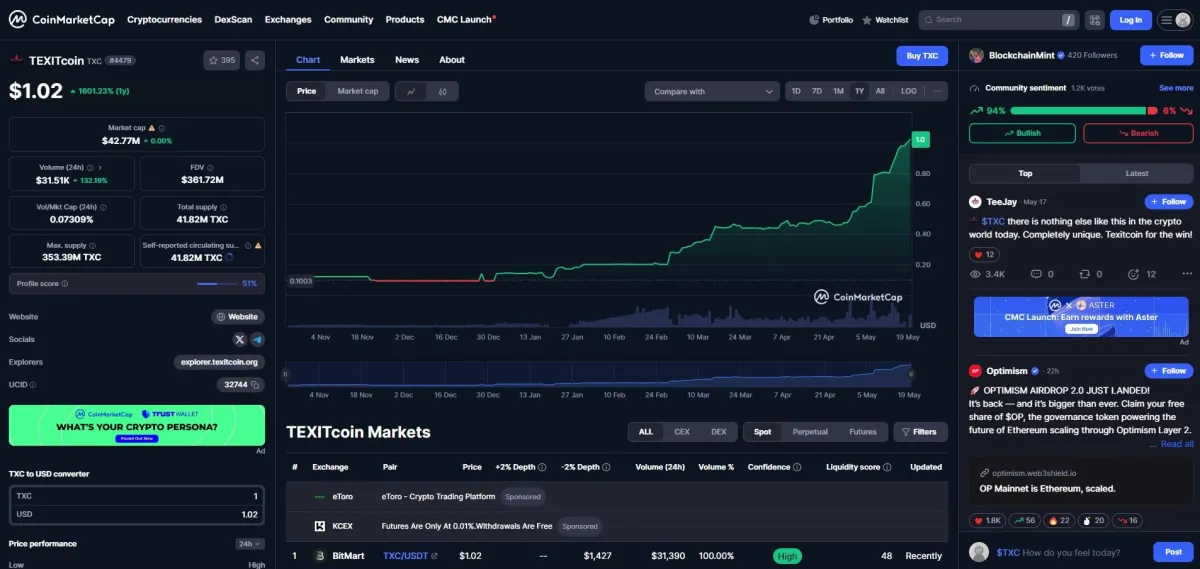Filter markets by CEX
The width and height of the screenshot is (1200, 569).
click(x=682, y=432)
